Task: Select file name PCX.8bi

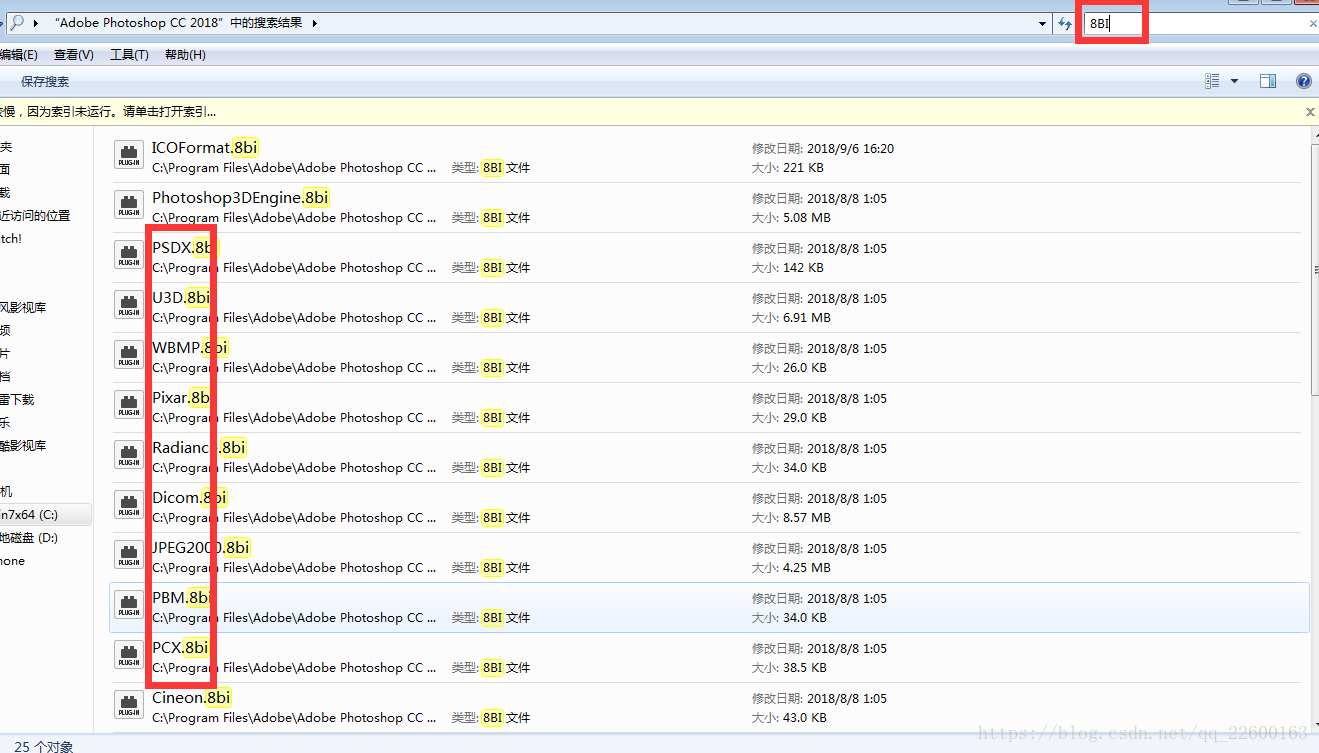Action: click(x=180, y=648)
